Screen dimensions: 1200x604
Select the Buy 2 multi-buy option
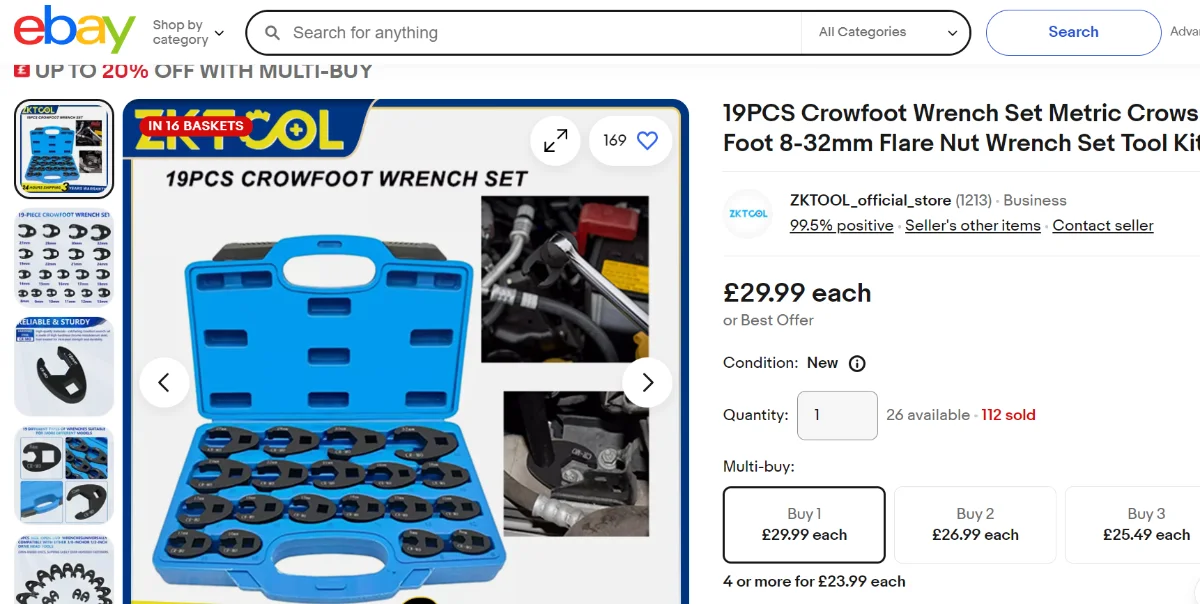pos(975,524)
